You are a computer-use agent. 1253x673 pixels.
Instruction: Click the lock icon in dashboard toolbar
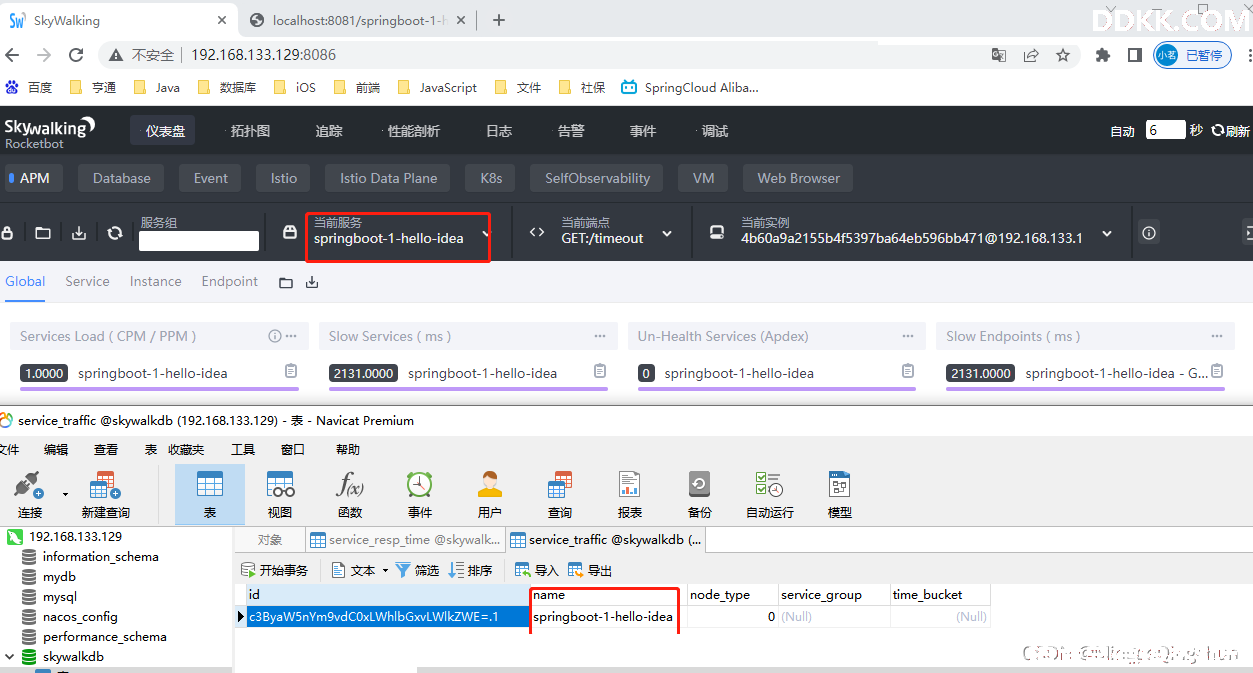point(7,233)
